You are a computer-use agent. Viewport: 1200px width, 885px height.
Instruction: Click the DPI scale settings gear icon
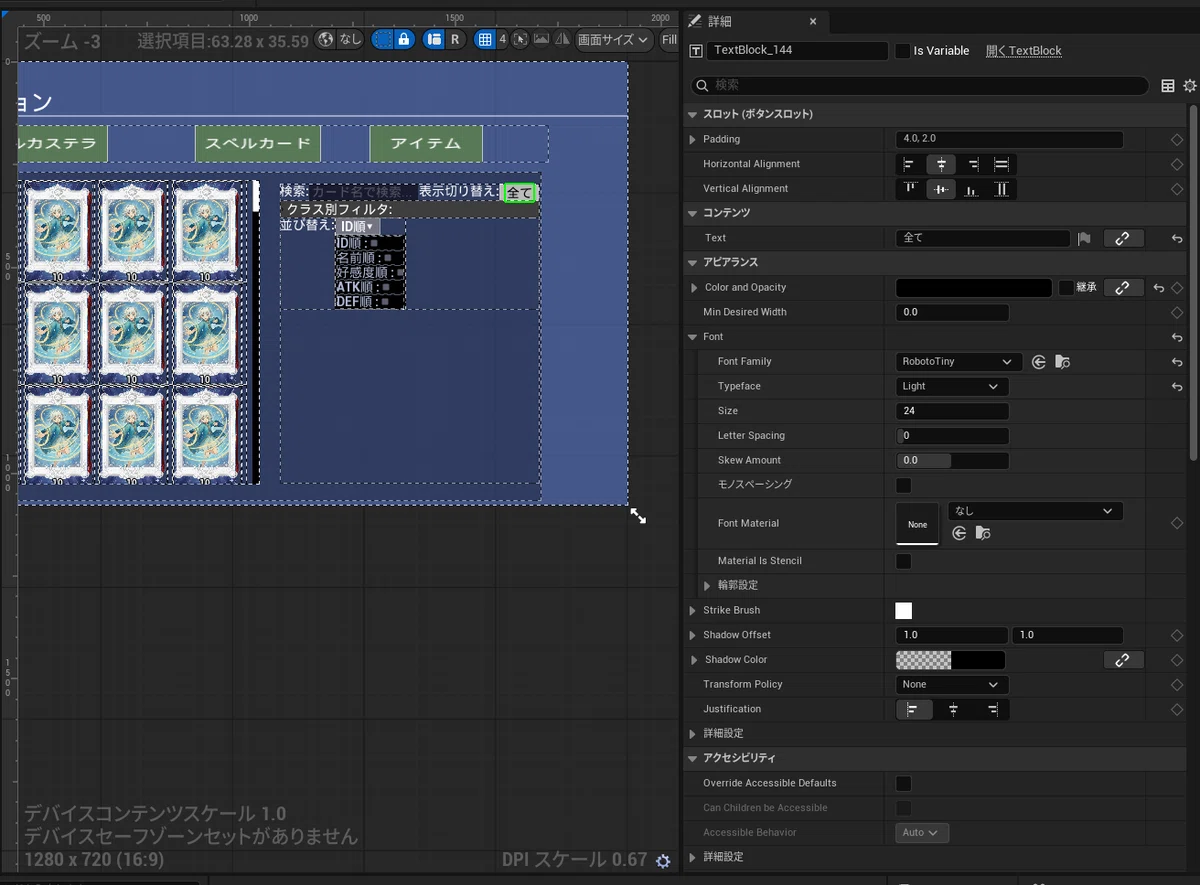click(663, 861)
